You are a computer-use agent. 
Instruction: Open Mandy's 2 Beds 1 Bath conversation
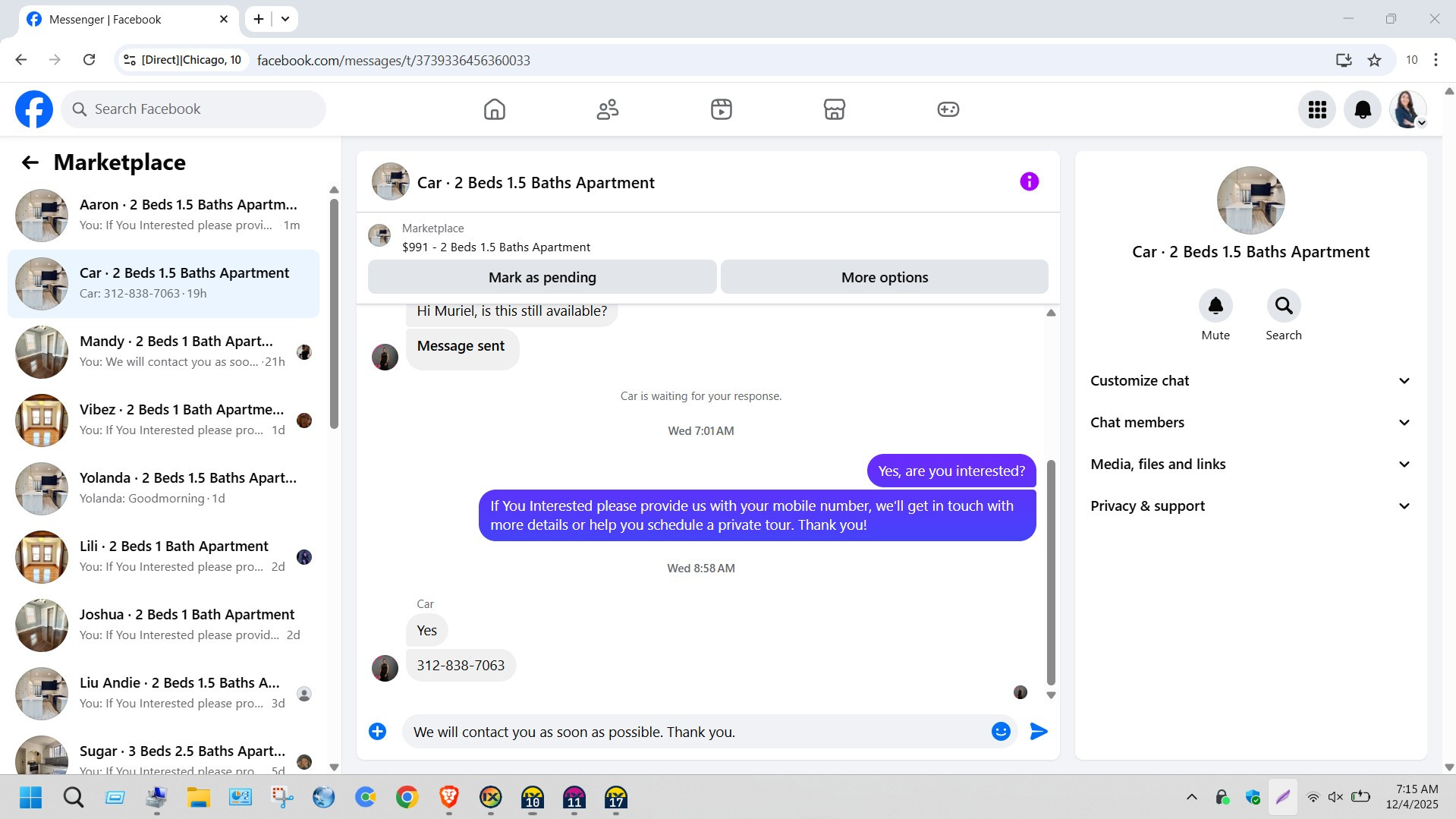point(163,352)
